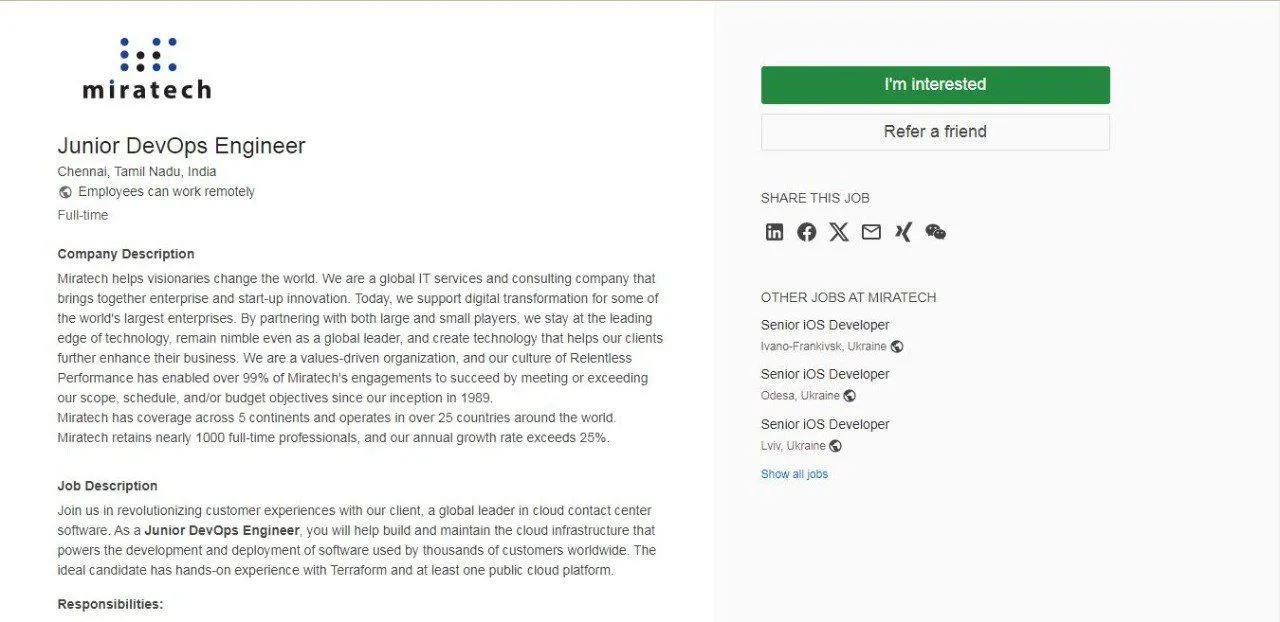
Task: Share this job on WeChat
Action: [935, 232]
